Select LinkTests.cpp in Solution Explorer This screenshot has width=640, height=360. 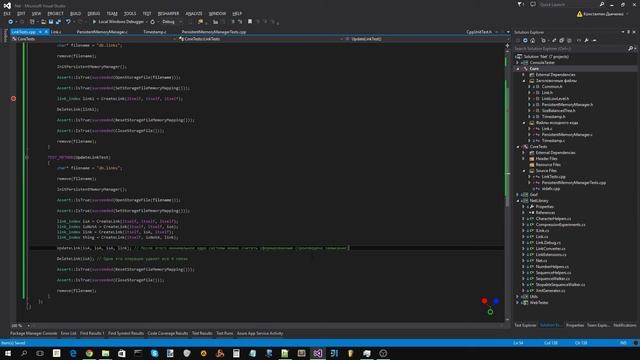pos(553,177)
